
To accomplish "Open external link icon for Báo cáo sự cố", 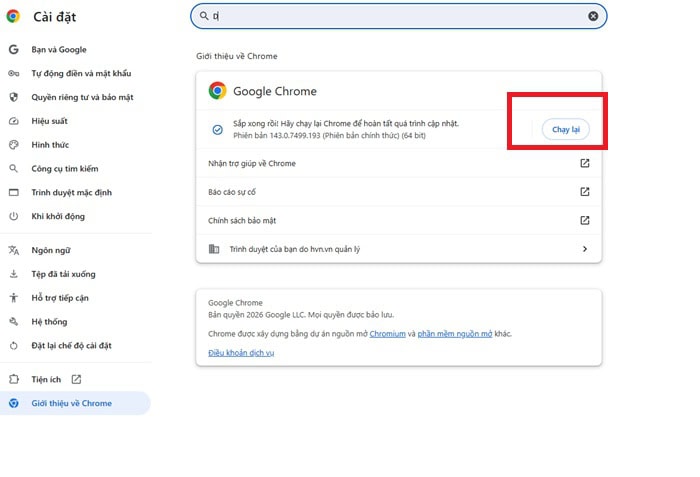I will click(x=584, y=192).
